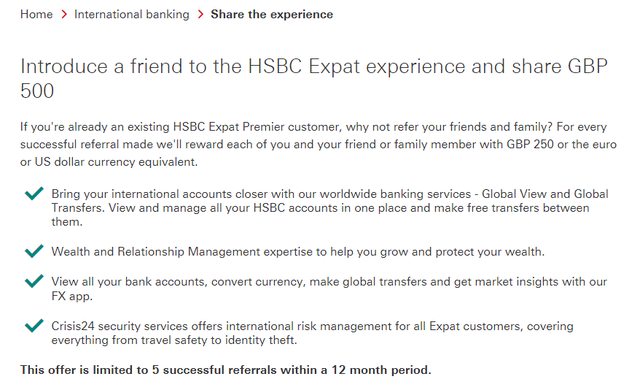Image resolution: width=640 pixels, height=390 pixels.
Task: Click the FX app bullet text
Action: [x=329, y=288]
